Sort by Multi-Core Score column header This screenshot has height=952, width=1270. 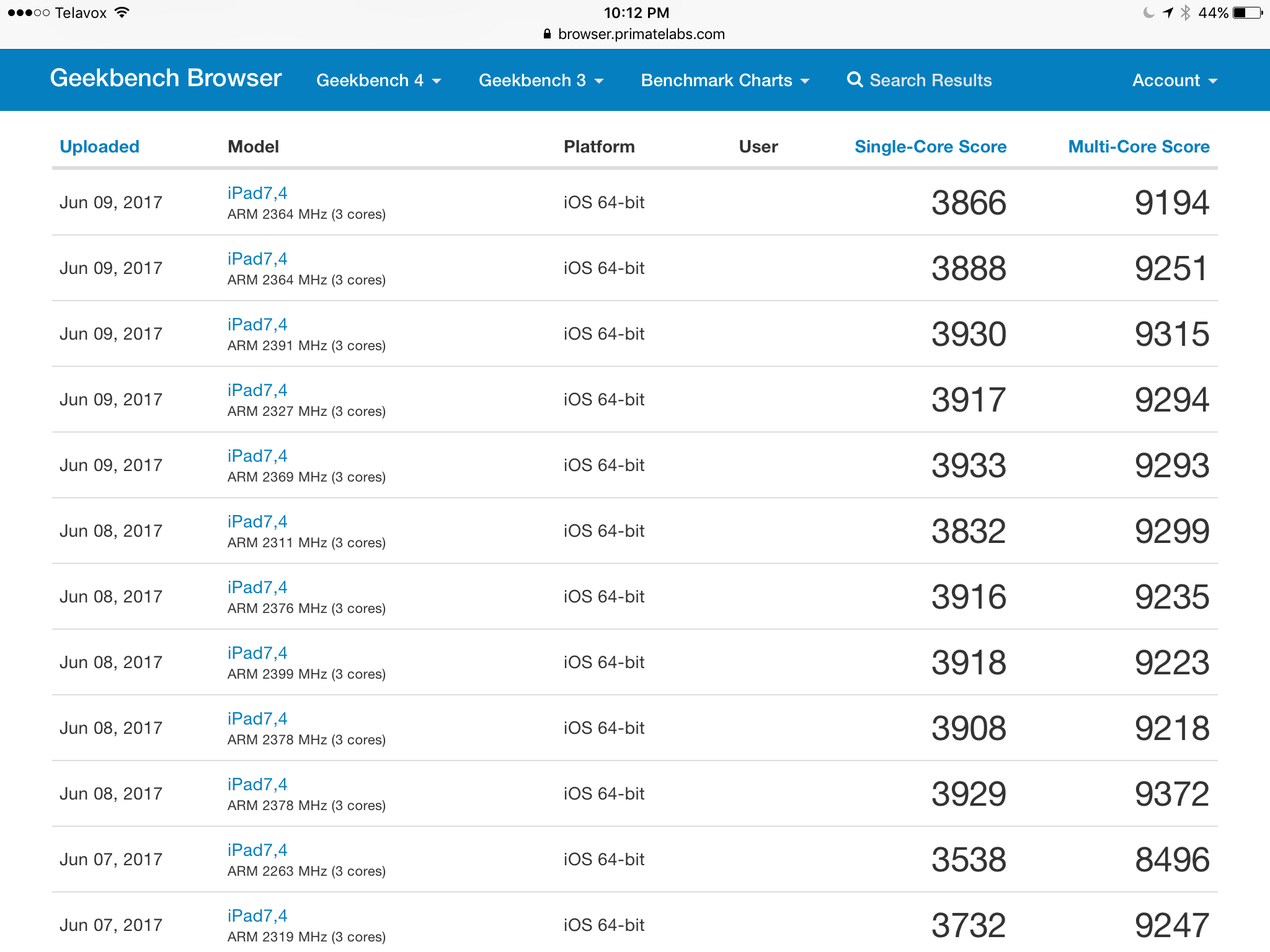click(x=1139, y=147)
